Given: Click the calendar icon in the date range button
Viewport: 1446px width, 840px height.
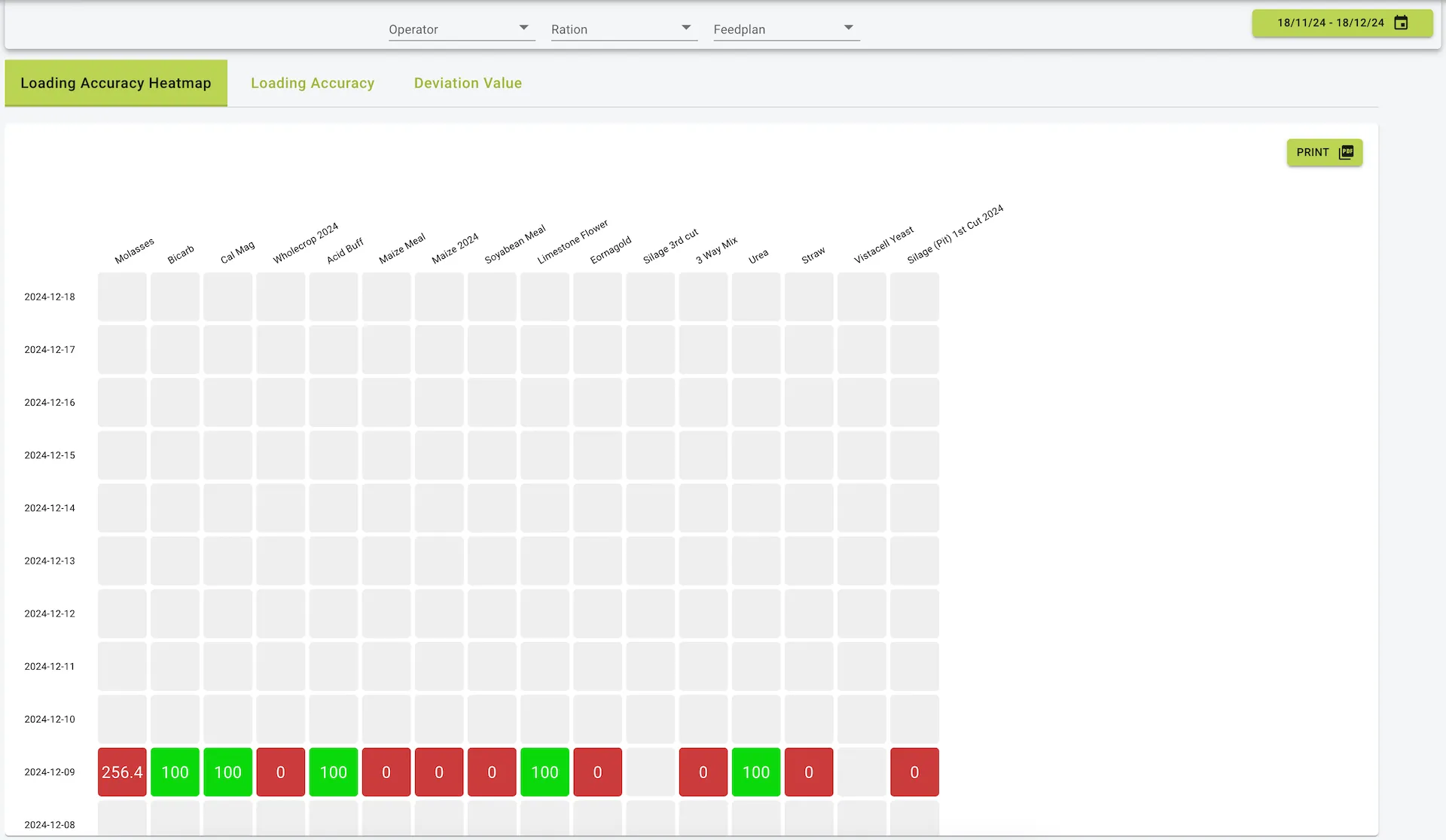Looking at the screenshot, I should (1401, 23).
